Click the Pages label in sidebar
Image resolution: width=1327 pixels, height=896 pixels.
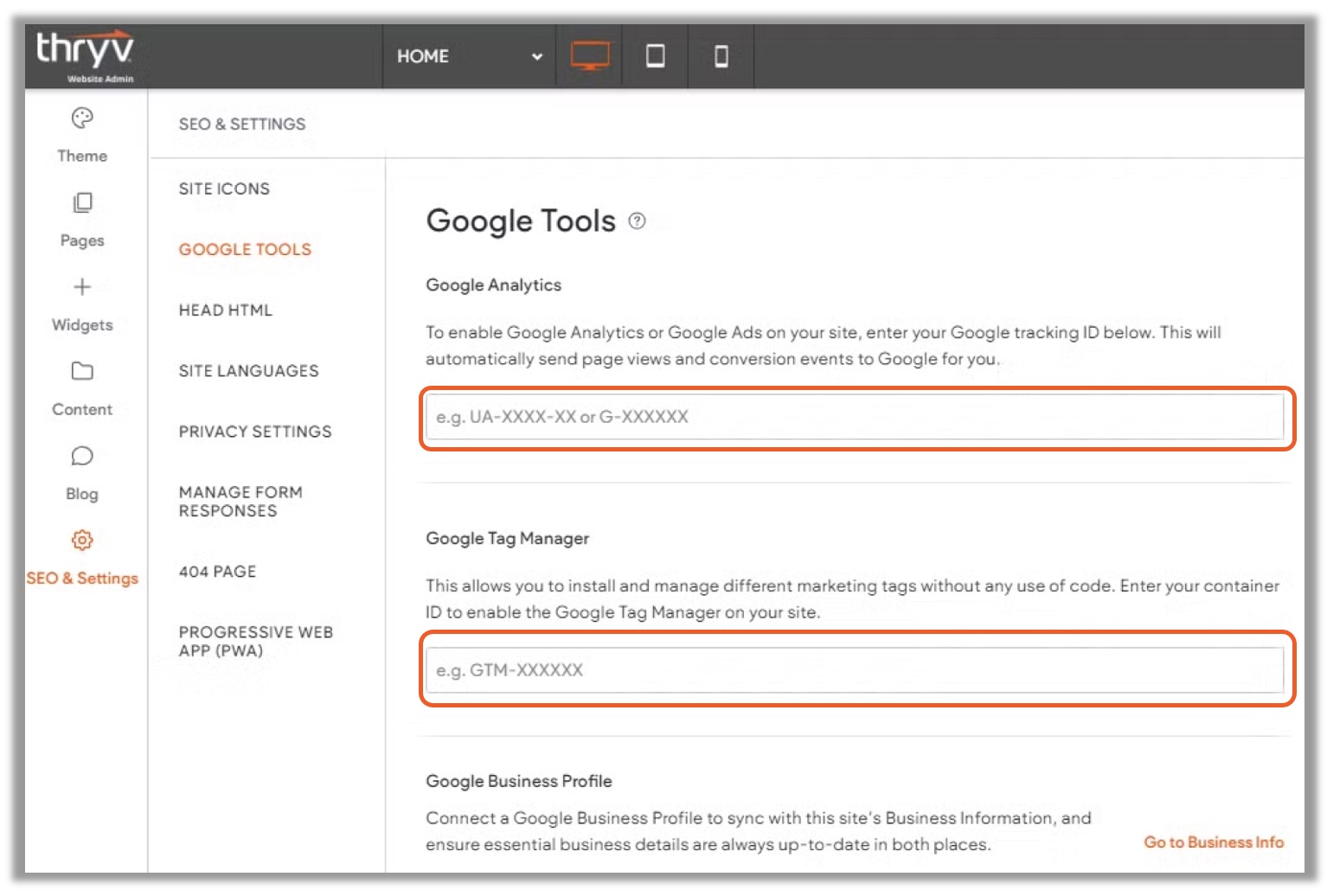click(x=82, y=240)
